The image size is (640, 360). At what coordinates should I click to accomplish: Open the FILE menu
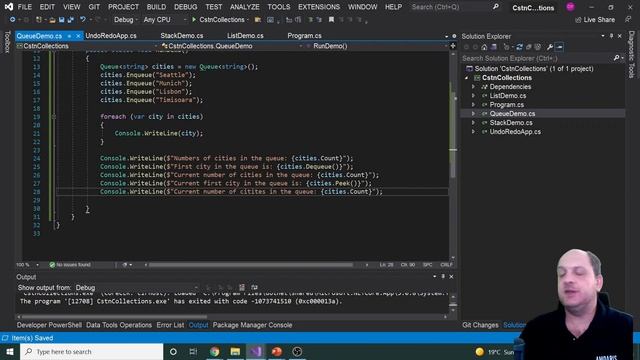click(24, 7)
